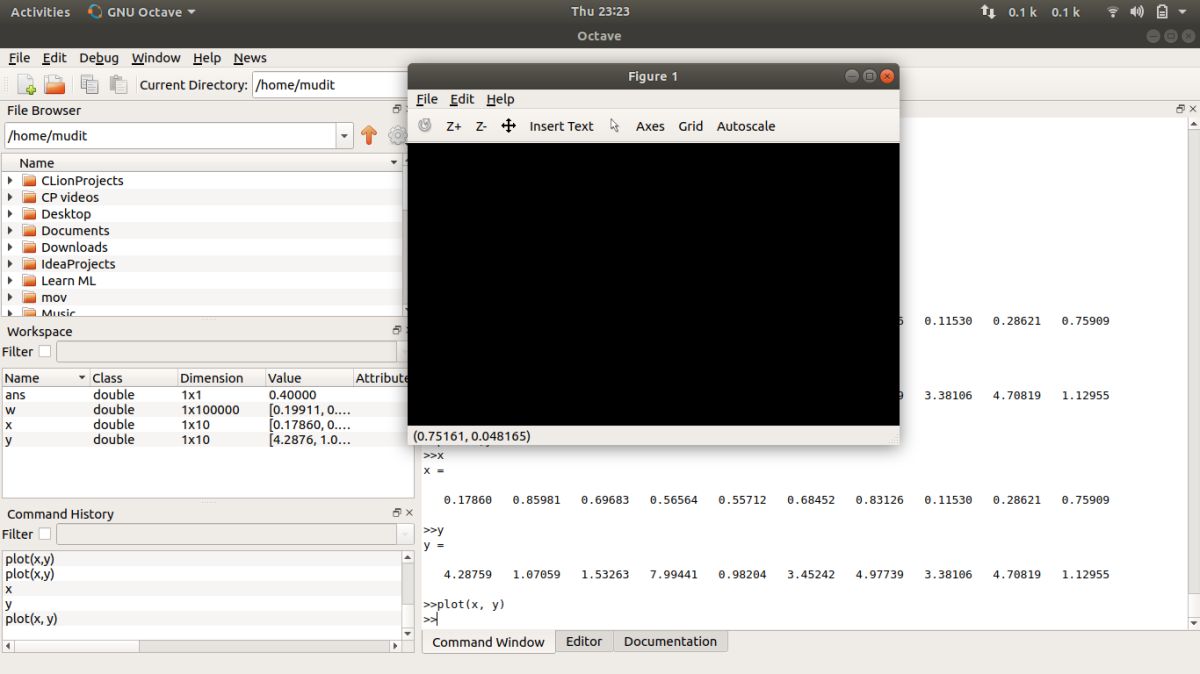Open the Window menu

[x=156, y=58]
